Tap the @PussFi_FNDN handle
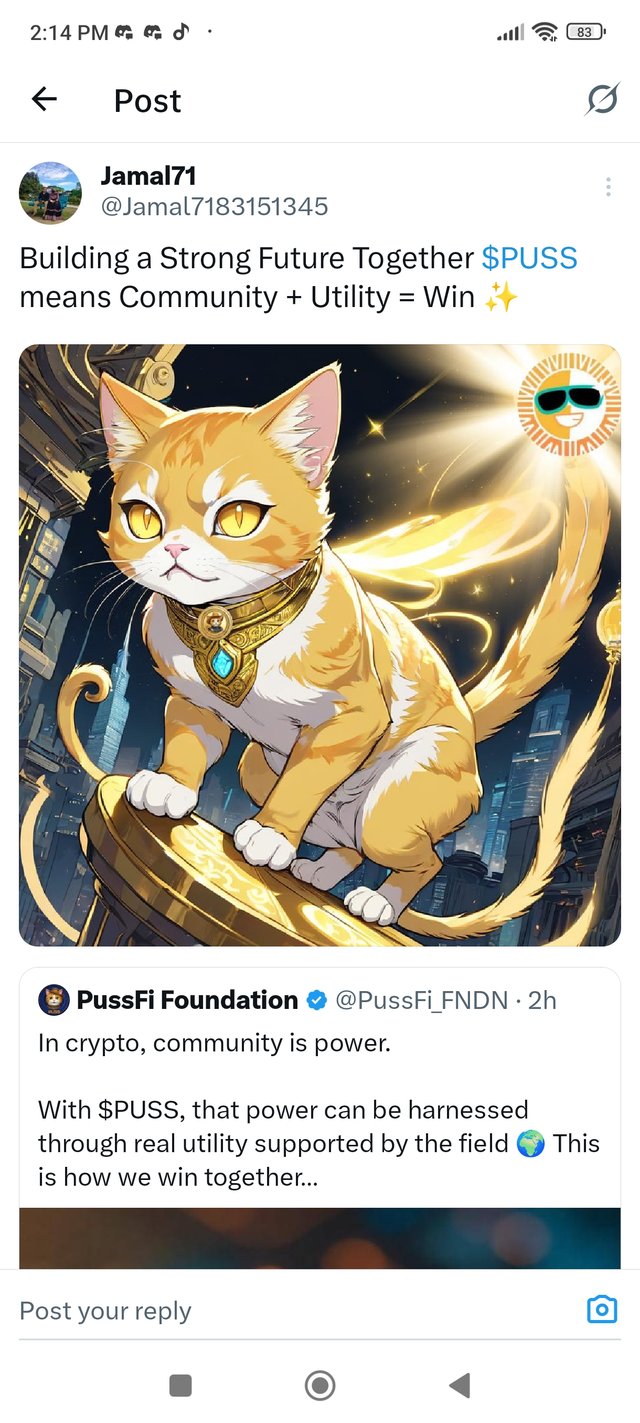The width and height of the screenshot is (640, 1423). 421,1000
